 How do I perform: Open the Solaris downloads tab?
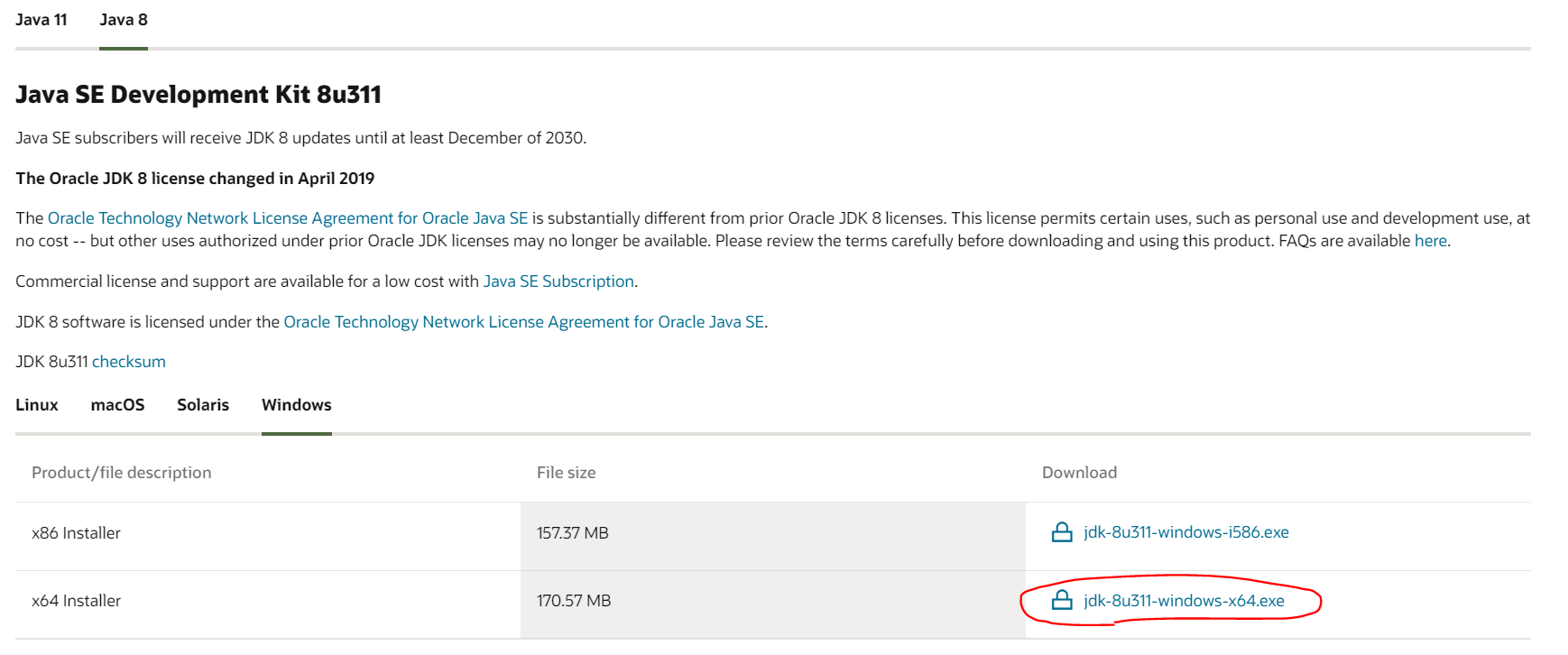203,405
